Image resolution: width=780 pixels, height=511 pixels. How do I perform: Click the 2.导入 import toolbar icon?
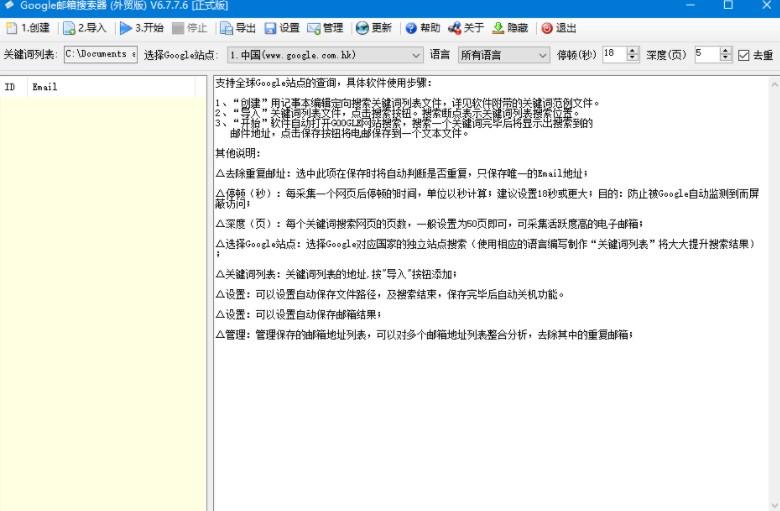point(69,28)
